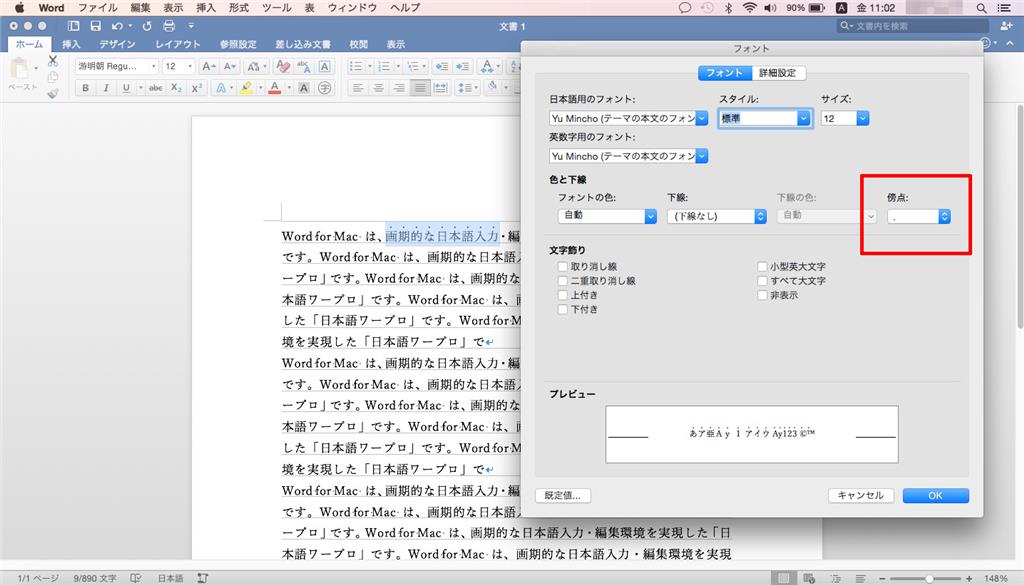The image size is (1024, 585).
Task: Open レイアウト ribbon tab
Action: tap(178, 44)
